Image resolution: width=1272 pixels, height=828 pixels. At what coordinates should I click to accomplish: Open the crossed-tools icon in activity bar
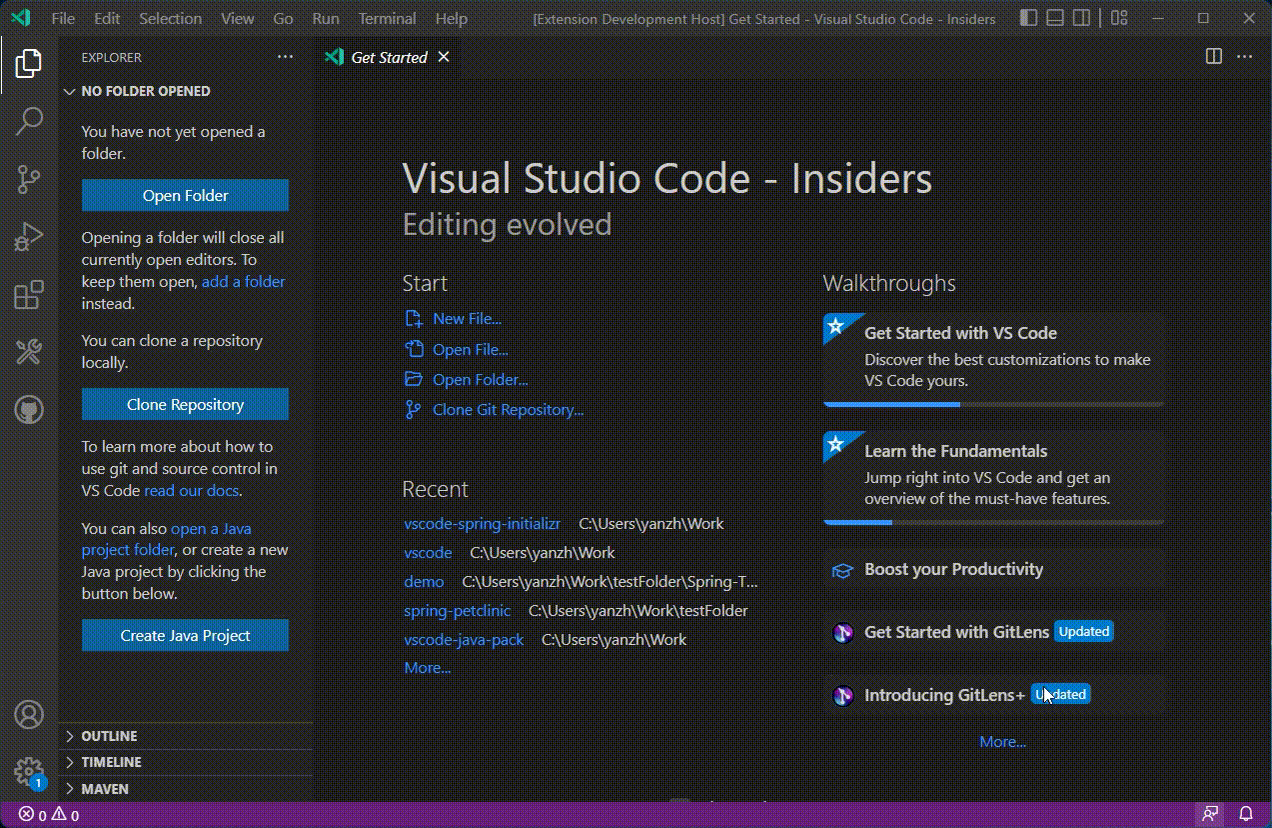point(29,352)
